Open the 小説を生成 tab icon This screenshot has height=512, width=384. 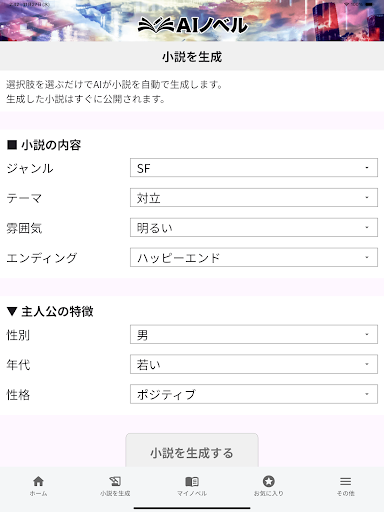point(115,481)
